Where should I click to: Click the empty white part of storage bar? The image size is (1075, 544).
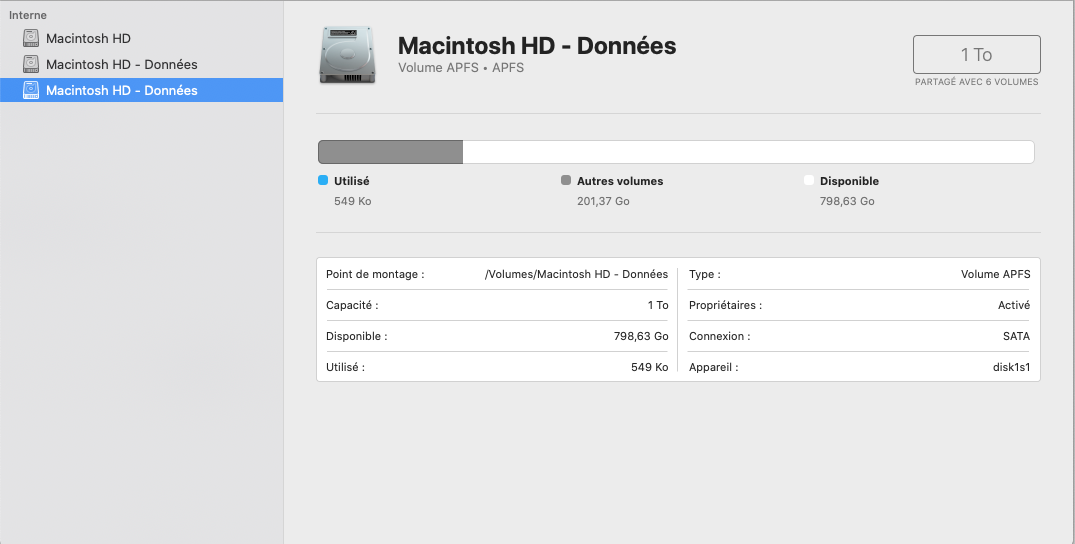747,152
